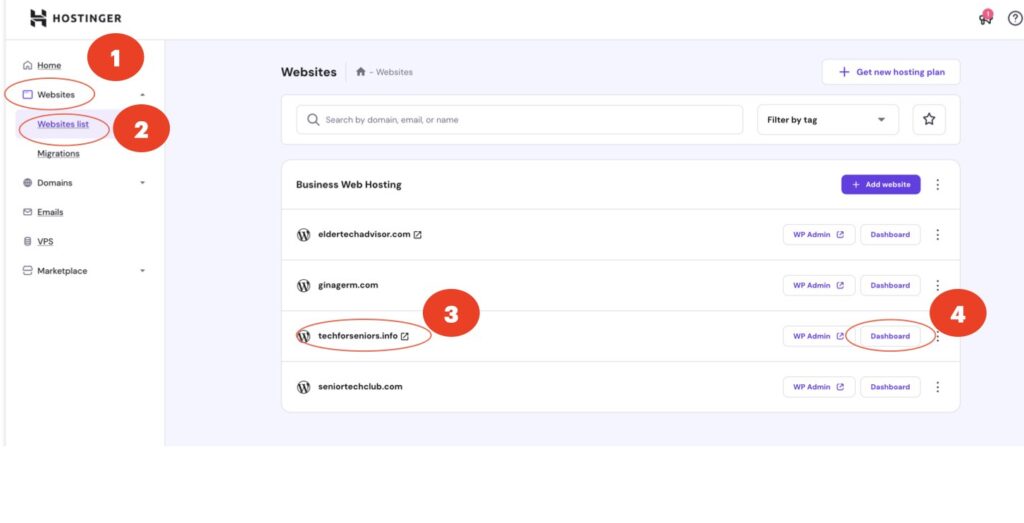Open the notifications megaphone icon

click(985, 18)
